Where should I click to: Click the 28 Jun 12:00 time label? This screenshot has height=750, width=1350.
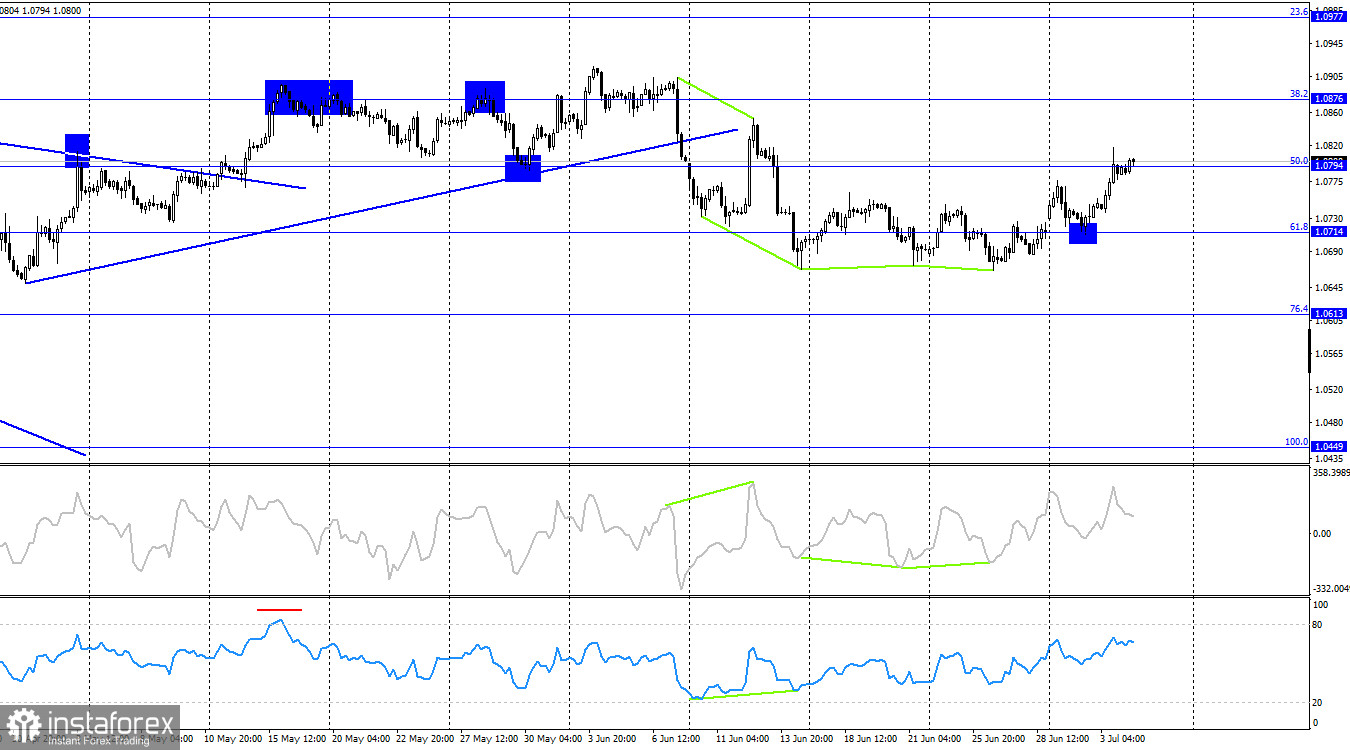1063,739
